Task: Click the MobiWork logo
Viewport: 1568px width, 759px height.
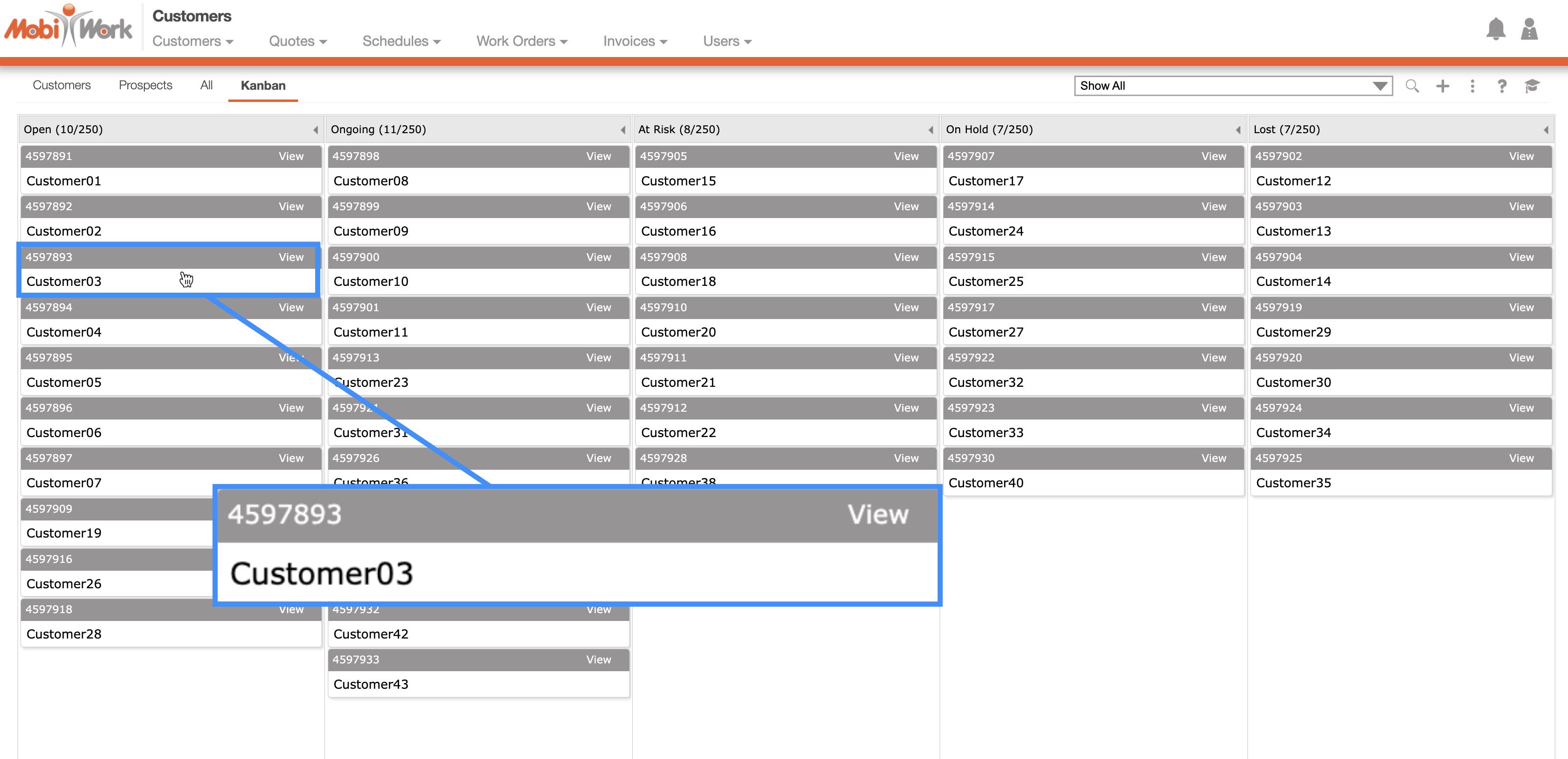Action: pyautogui.click(x=68, y=27)
